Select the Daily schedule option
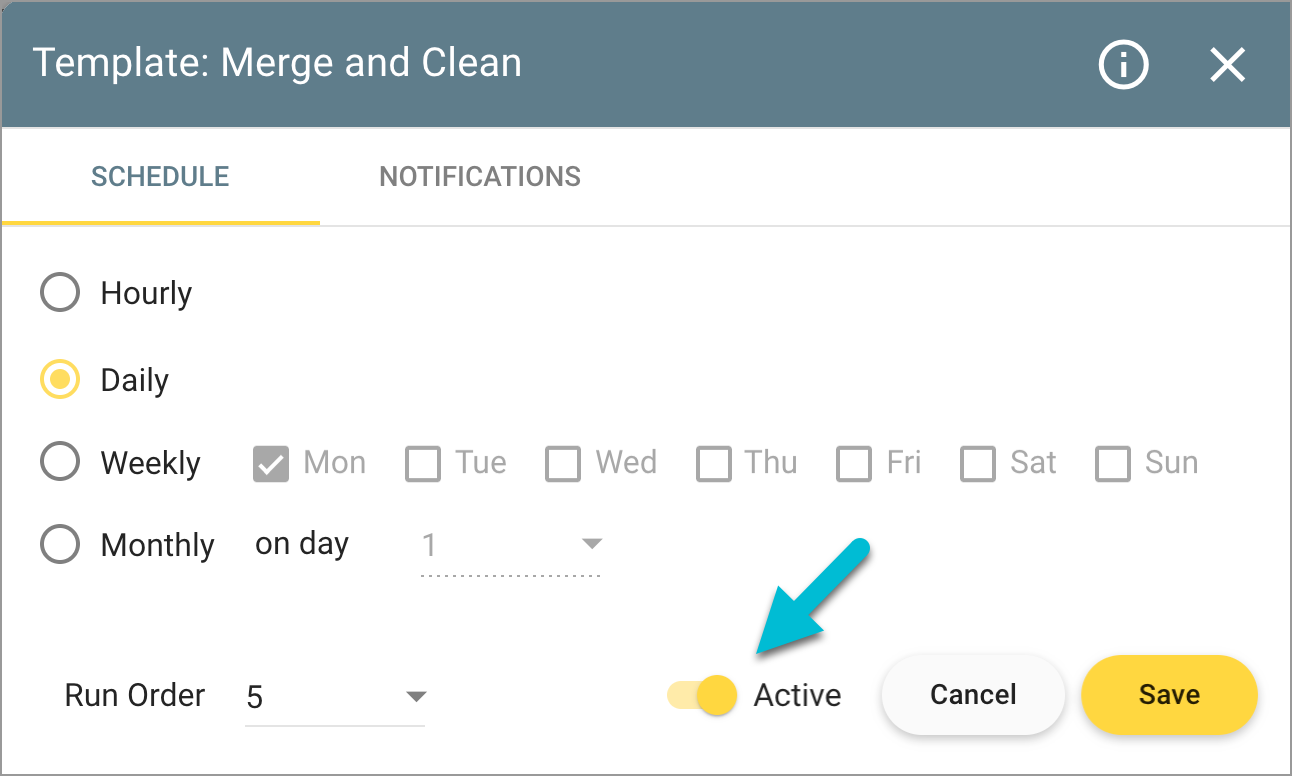 59,379
